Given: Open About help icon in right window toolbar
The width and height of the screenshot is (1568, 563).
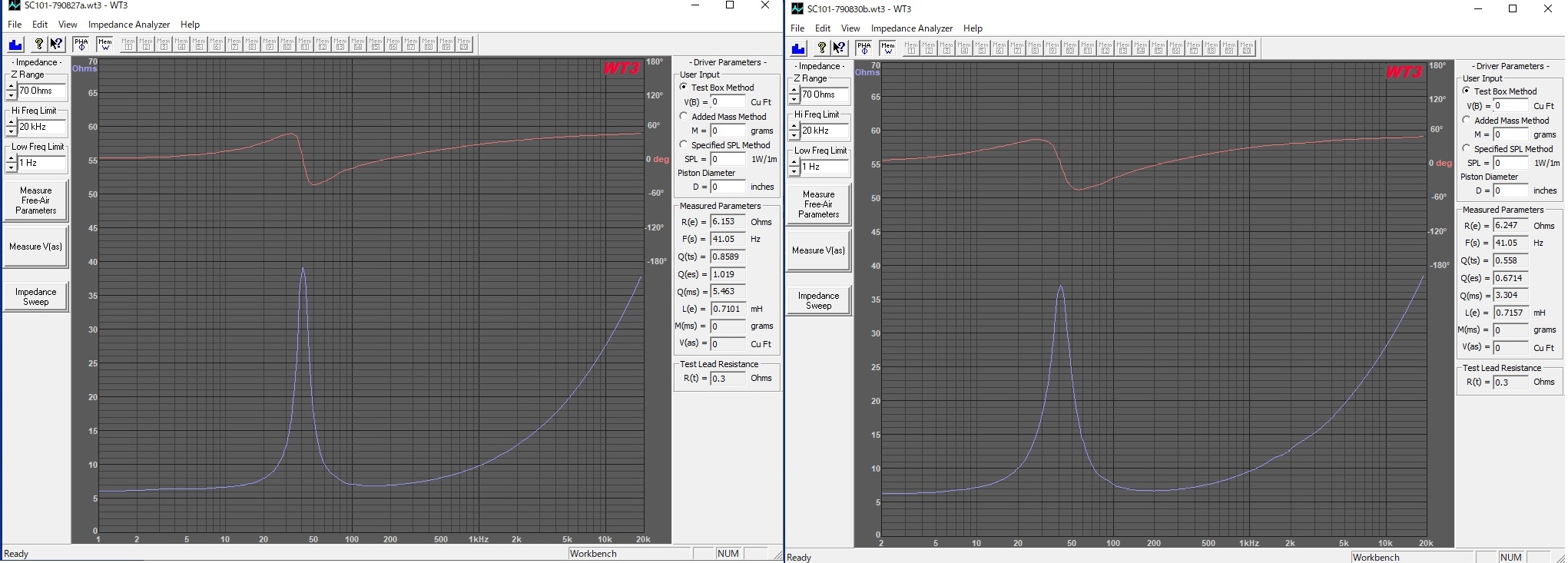Looking at the screenshot, I should (x=821, y=48).
